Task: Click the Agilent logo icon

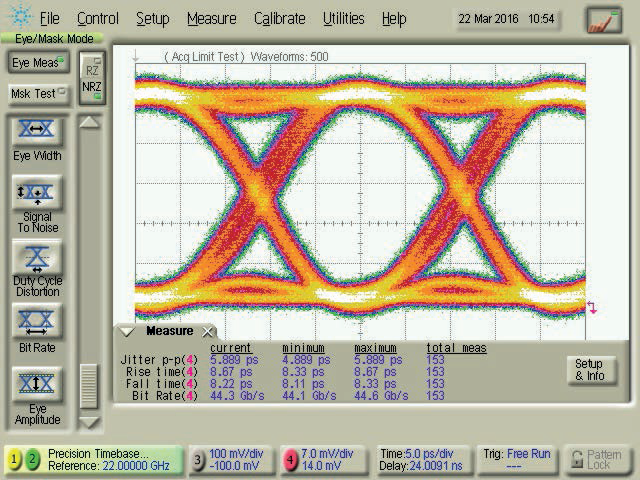Action: click(x=18, y=18)
